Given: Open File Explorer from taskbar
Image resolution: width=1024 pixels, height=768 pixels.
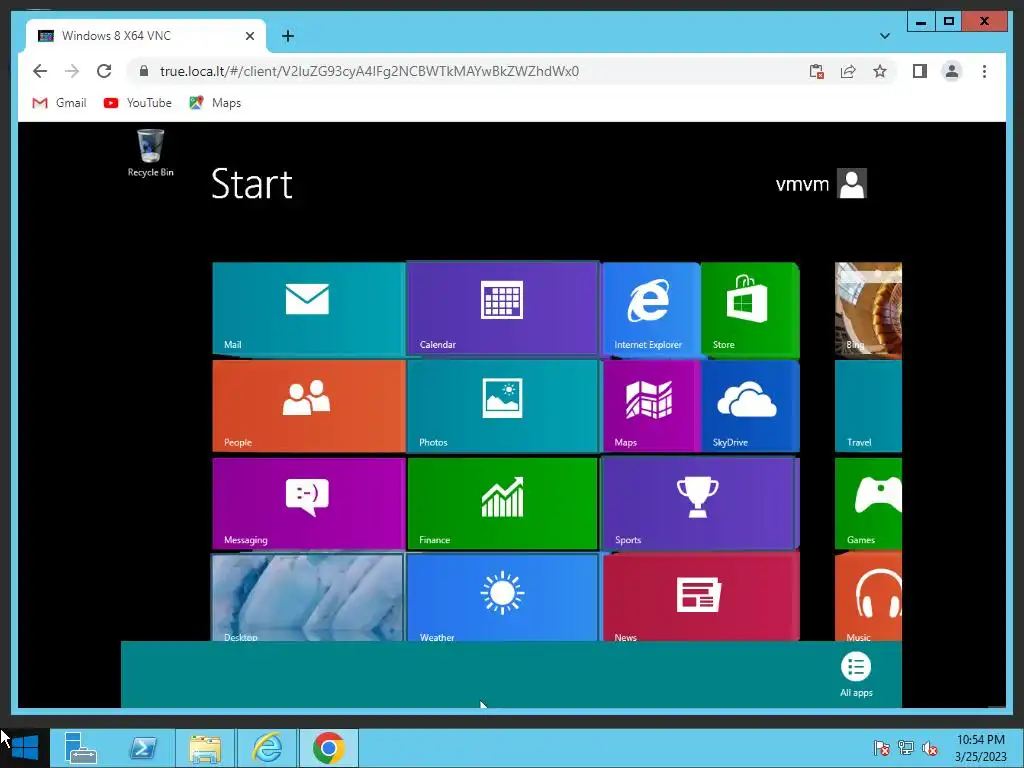Looking at the screenshot, I should (x=205, y=748).
